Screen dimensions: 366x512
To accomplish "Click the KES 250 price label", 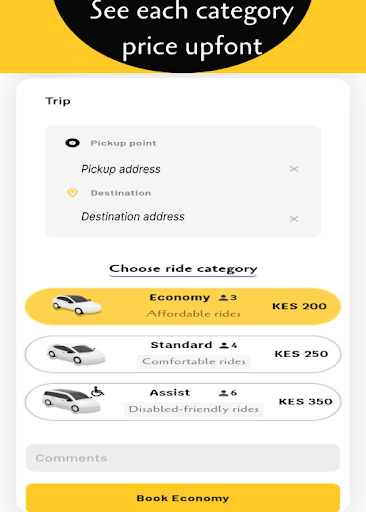I will pos(301,354).
